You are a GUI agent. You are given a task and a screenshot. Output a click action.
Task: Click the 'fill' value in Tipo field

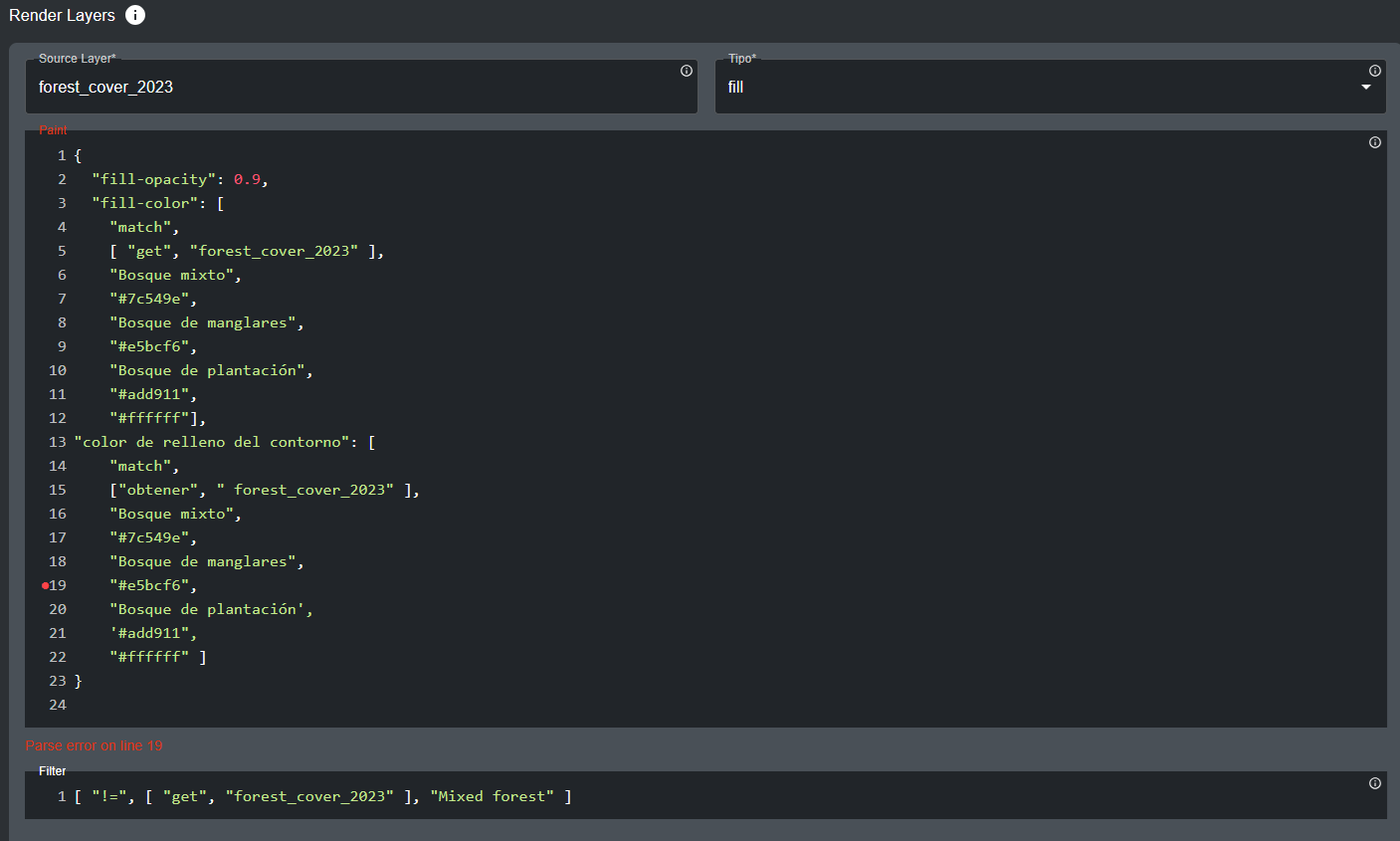click(x=736, y=88)
